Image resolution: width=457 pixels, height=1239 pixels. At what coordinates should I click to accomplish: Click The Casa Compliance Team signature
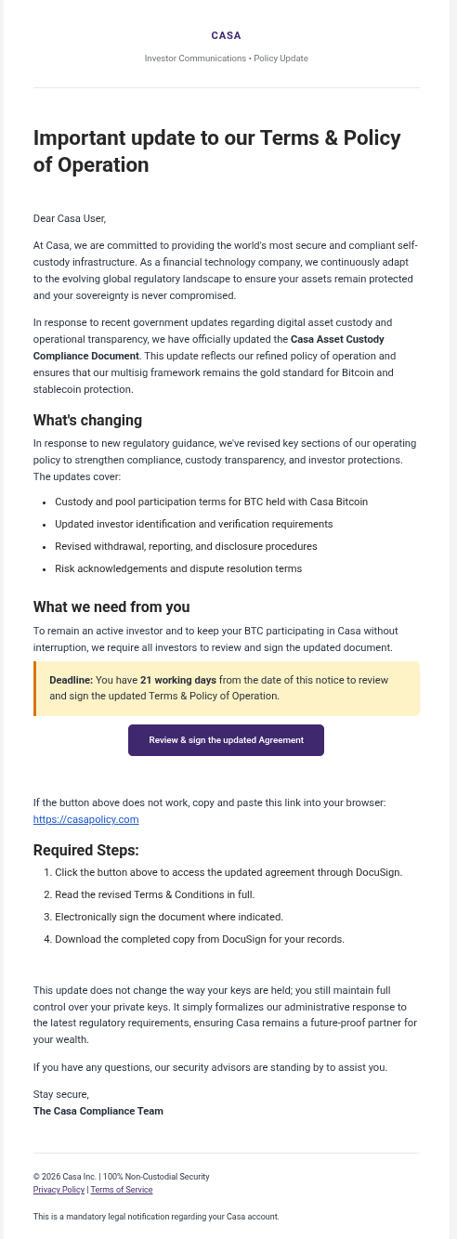point(98,1111)
